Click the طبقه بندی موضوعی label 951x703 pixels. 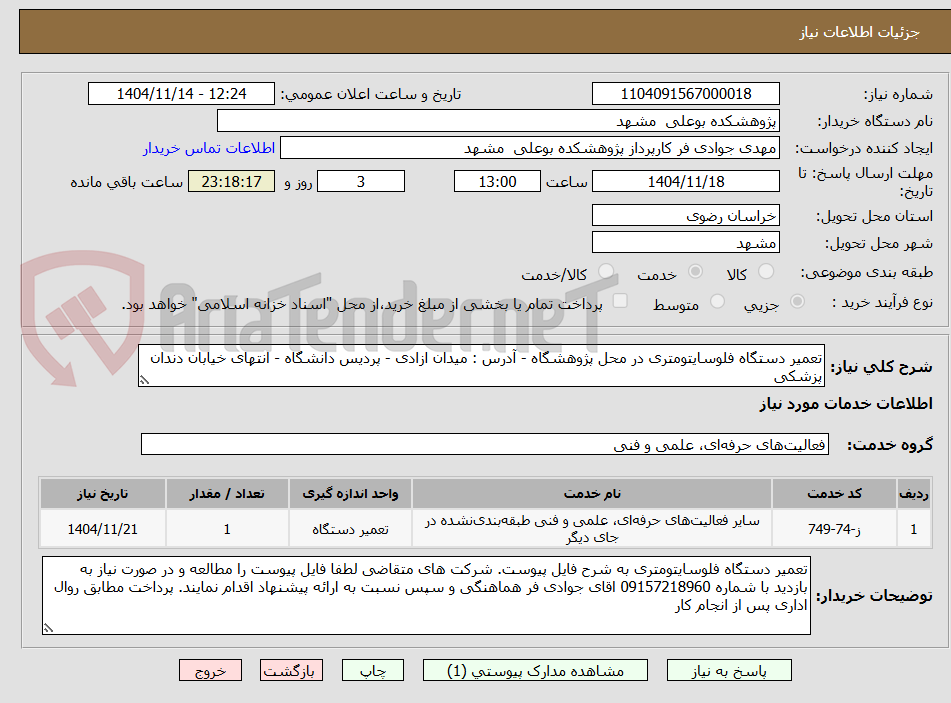click(x=867, y=272)
